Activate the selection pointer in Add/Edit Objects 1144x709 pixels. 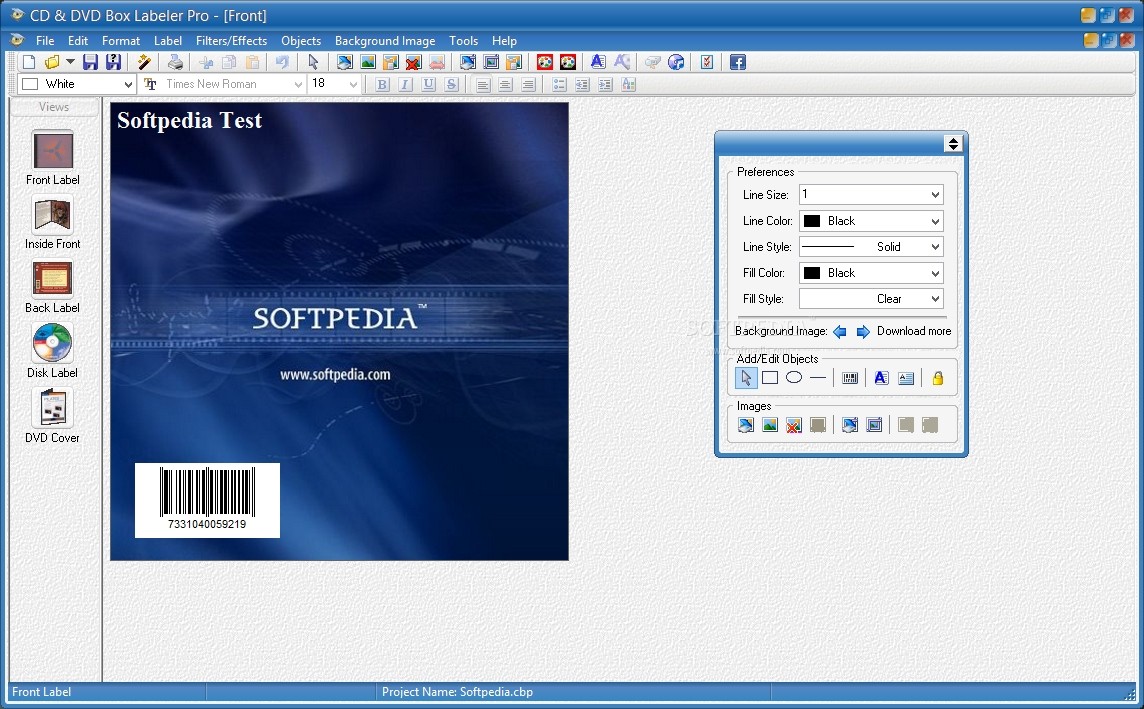coord(746,378)
